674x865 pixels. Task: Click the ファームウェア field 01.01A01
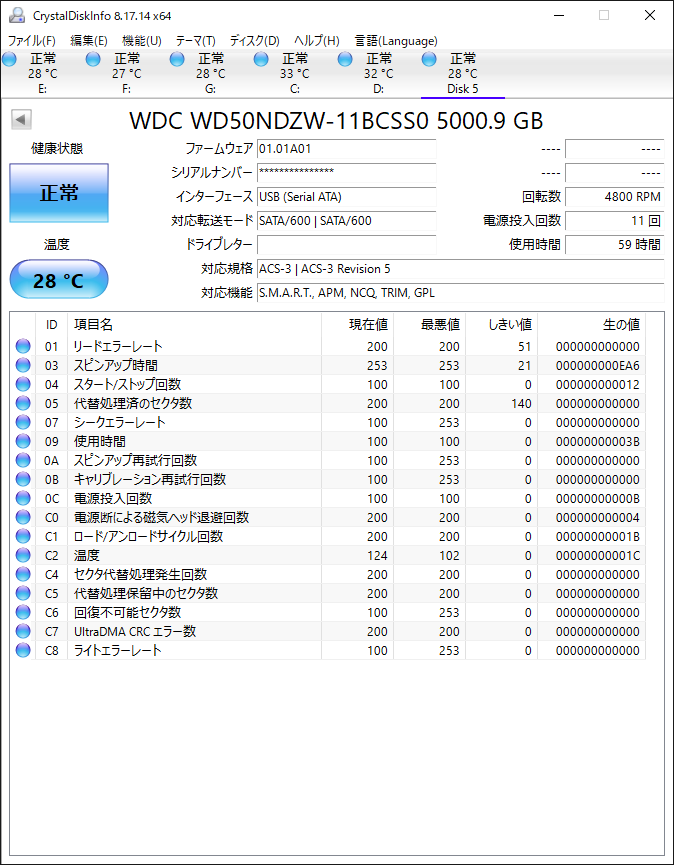346,149
